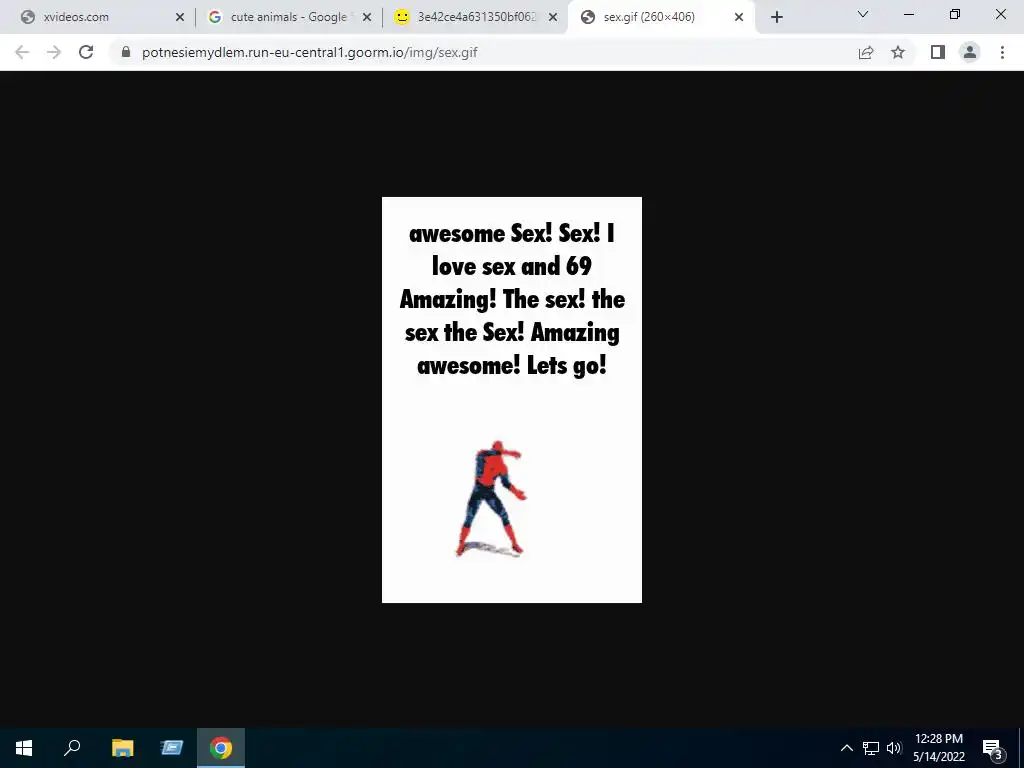
Task: Close the 3e42ce4a631350bf tab
Action: 553,17
